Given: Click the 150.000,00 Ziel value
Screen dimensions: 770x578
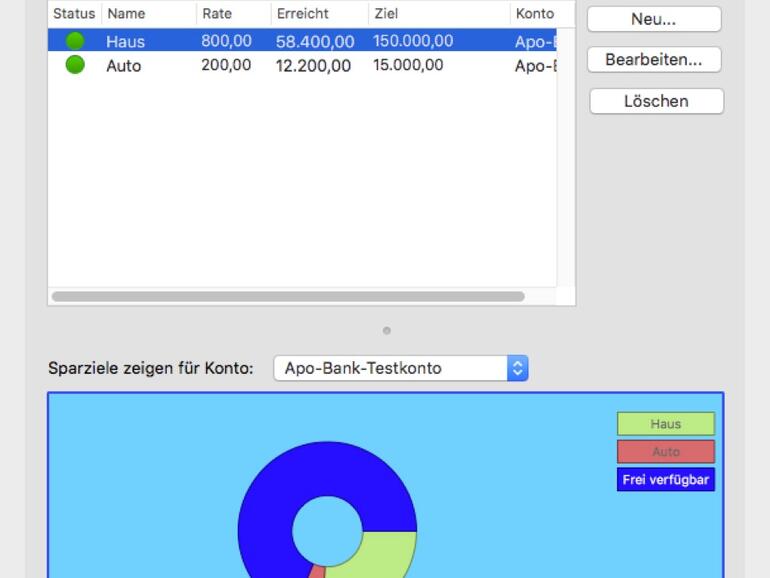Looking at the screenshot, I should tap(413, 41).
